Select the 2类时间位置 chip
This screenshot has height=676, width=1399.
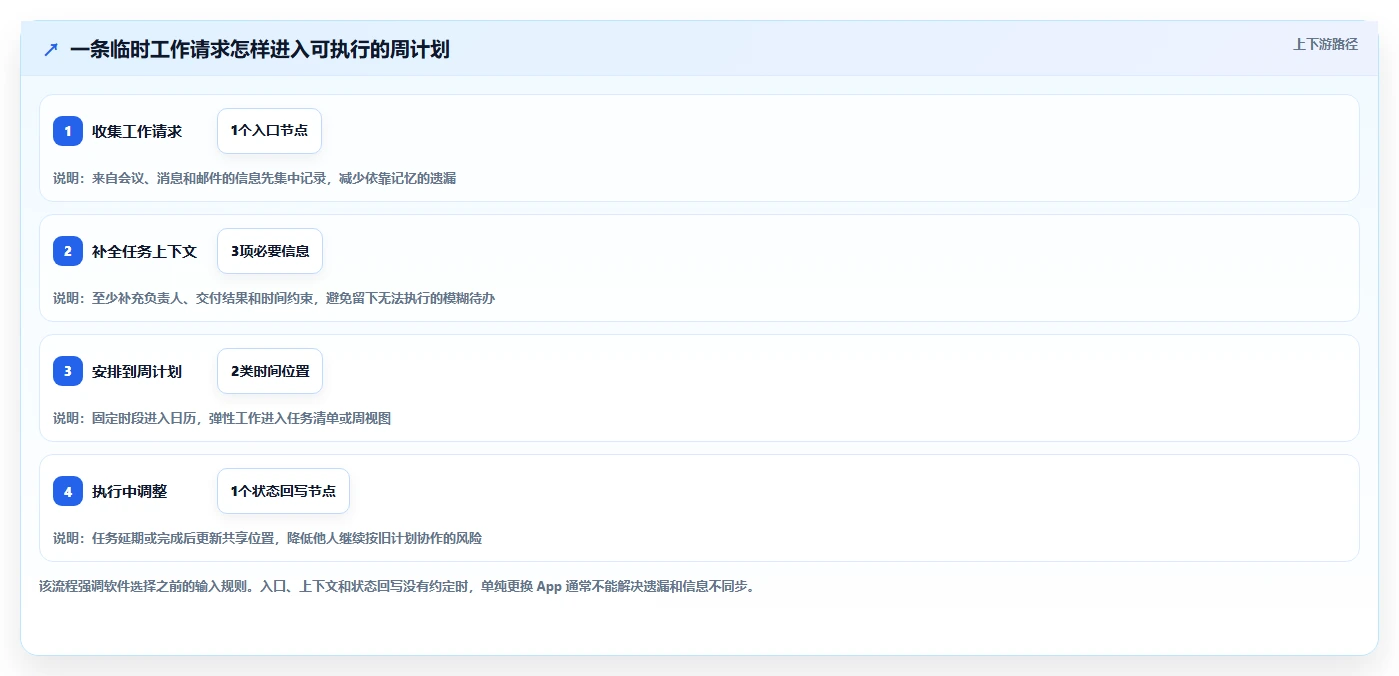pos(270,371)
